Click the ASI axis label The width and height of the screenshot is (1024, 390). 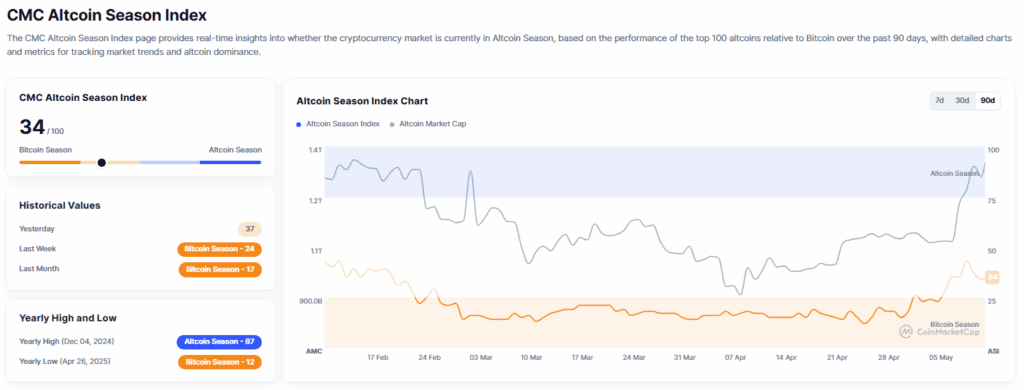click(x=993, y=351)
